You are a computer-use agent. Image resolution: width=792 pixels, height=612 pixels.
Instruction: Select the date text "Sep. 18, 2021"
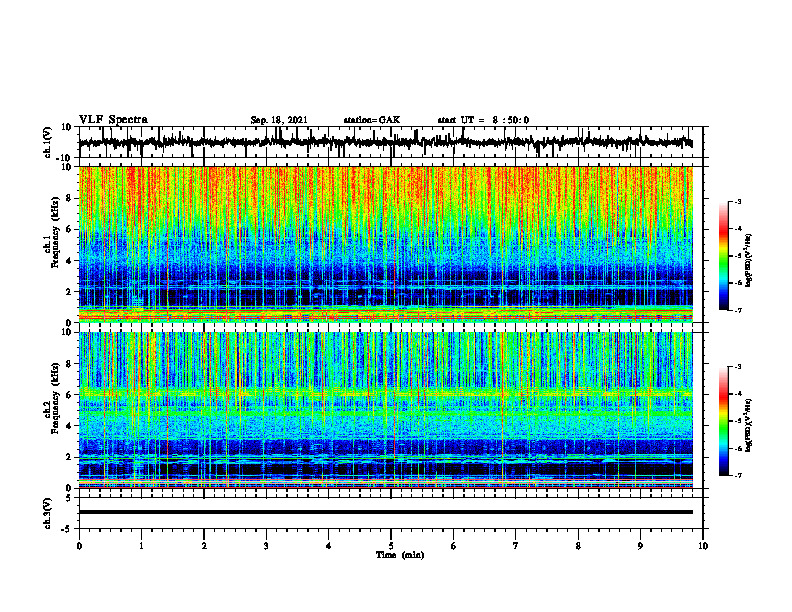click(x=279, y=120)
